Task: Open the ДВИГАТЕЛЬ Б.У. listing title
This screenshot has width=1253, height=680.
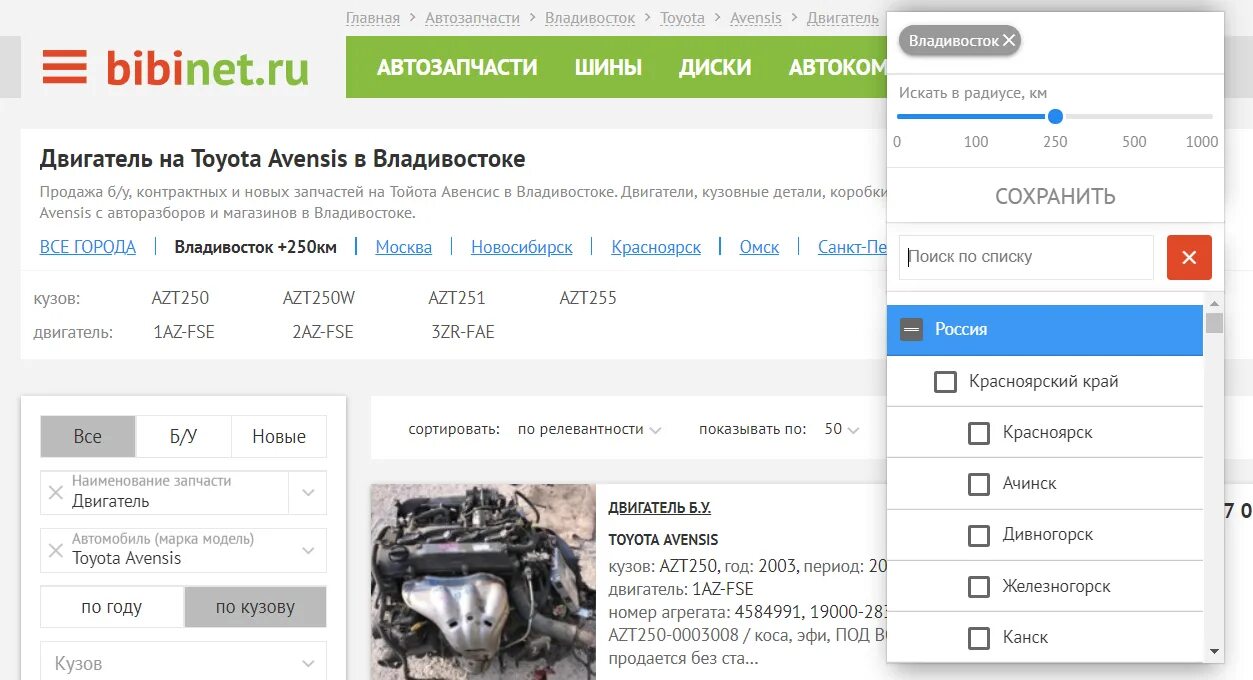Action: [659, 508]
